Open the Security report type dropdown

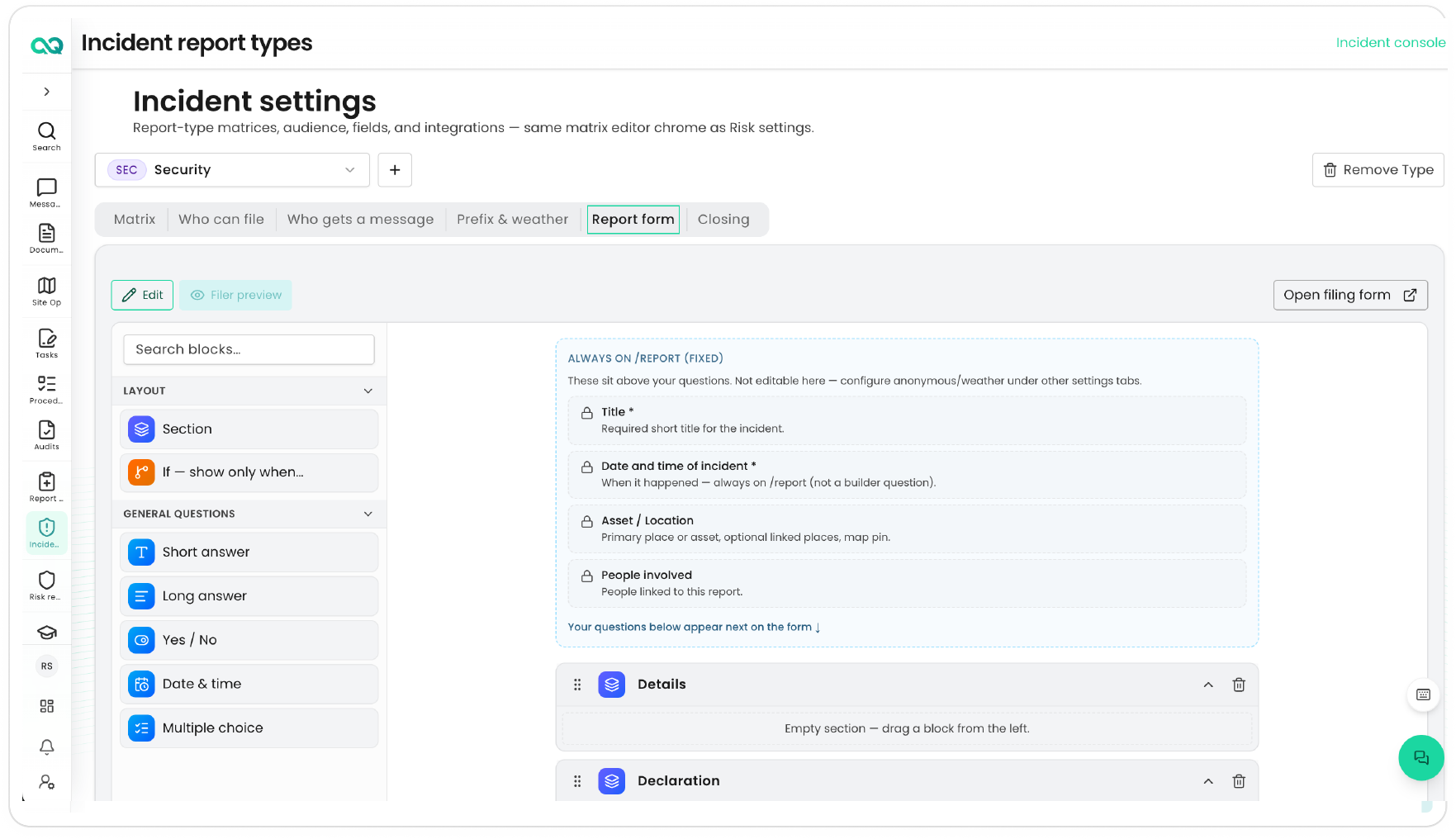(231, 170)
